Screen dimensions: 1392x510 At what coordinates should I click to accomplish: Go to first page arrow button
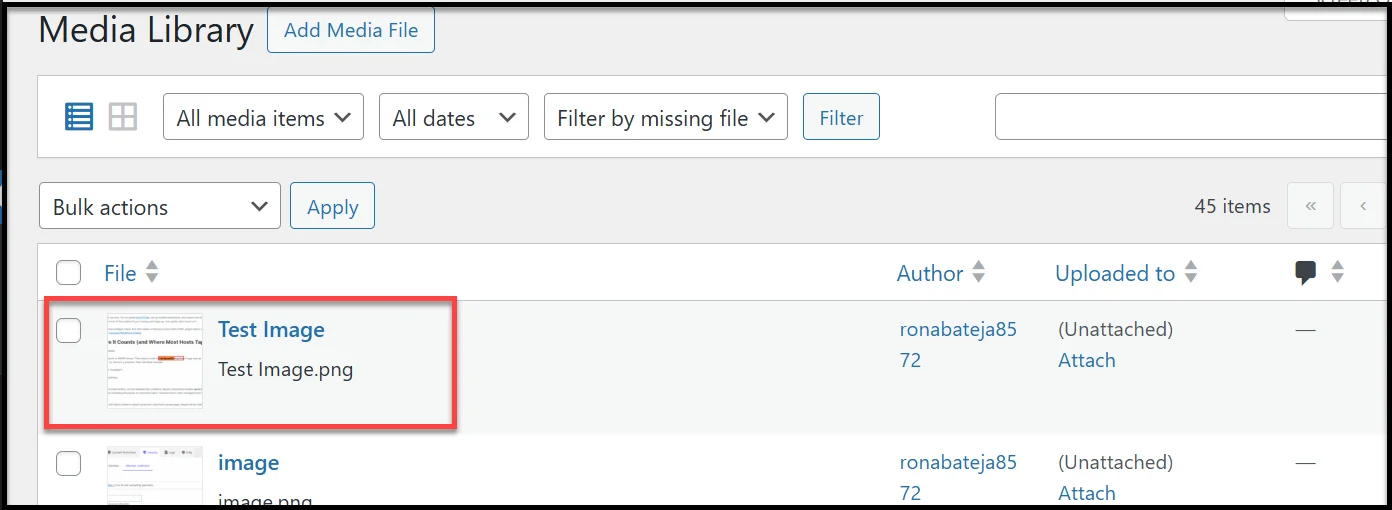point(1310,207)
